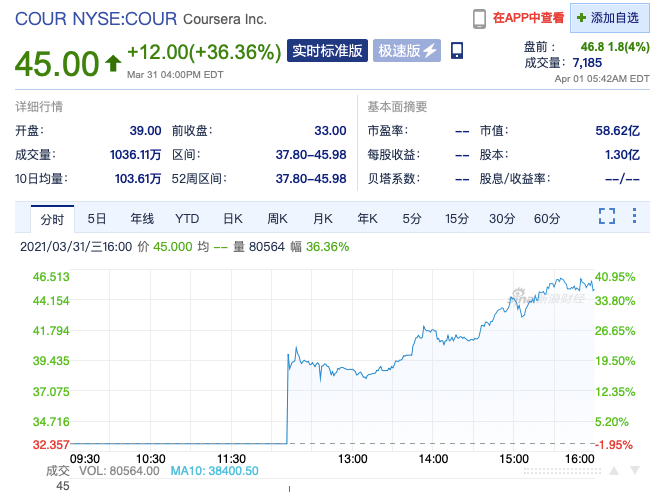Switch to 极速版 fast mode
The image size is (668, 492).
[406, 51]
